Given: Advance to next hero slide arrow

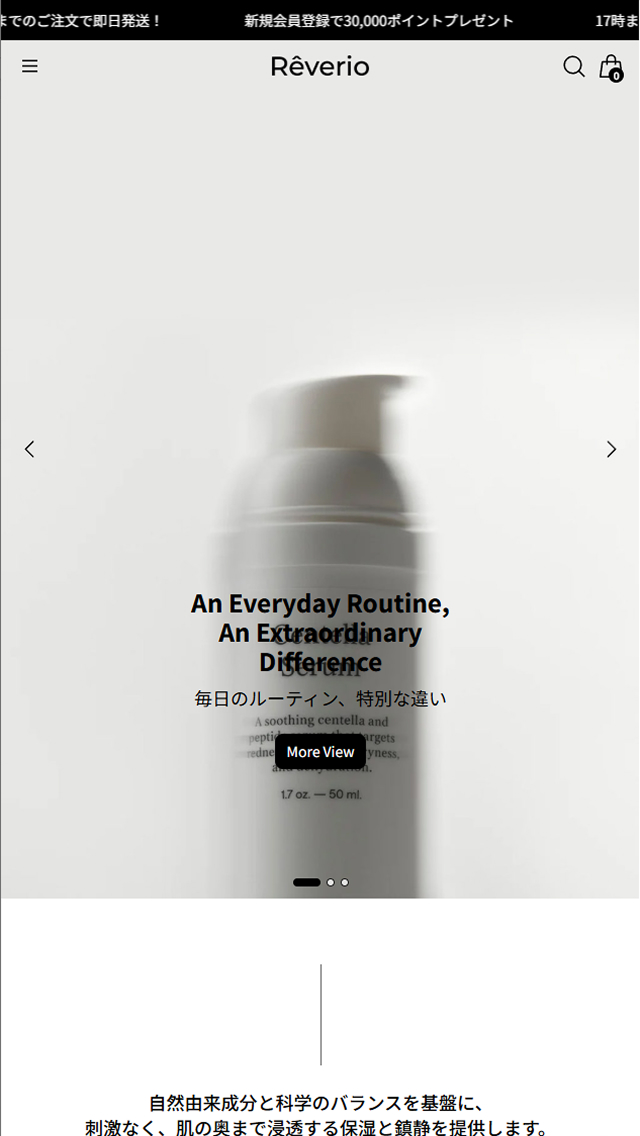Looking at the screenshot, I should pos(611,449).
